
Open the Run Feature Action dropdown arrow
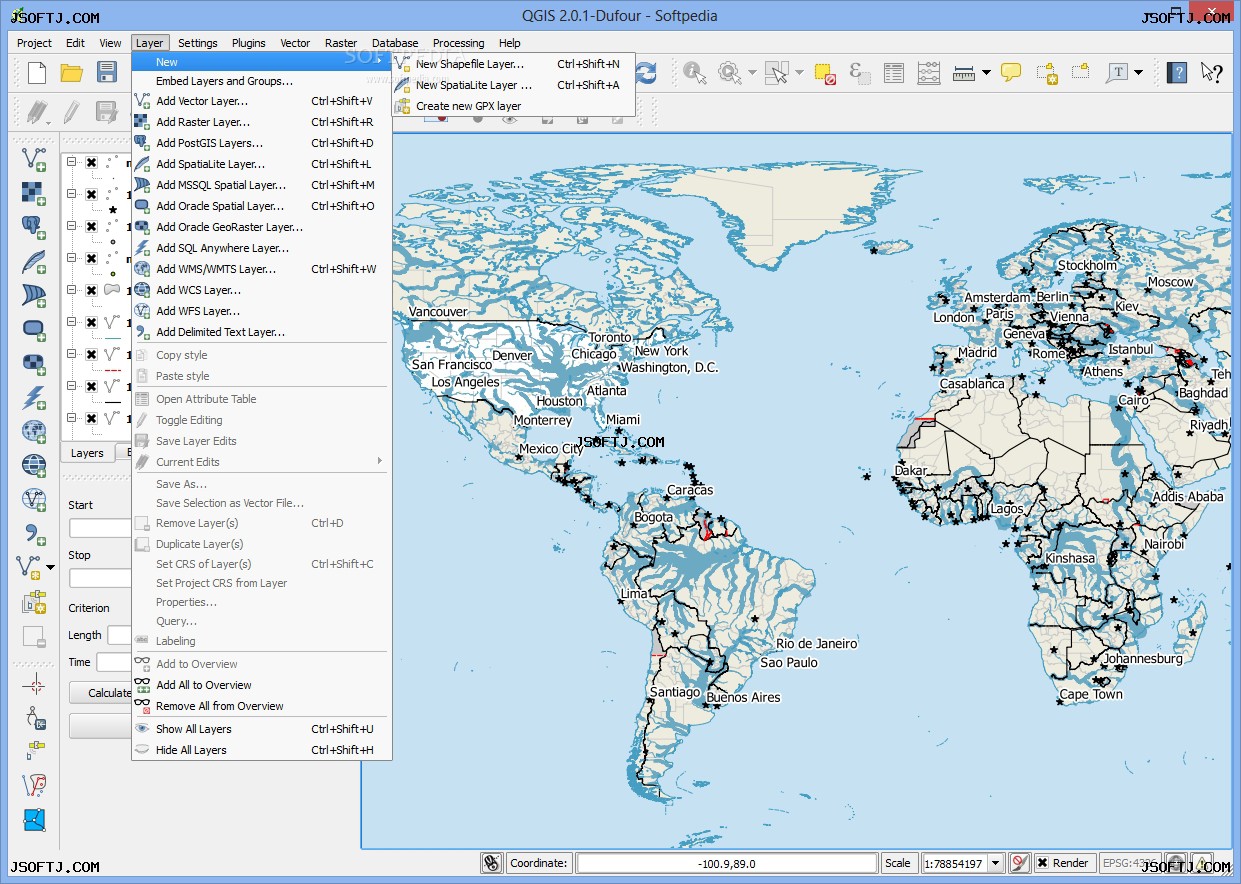[751, 72]
